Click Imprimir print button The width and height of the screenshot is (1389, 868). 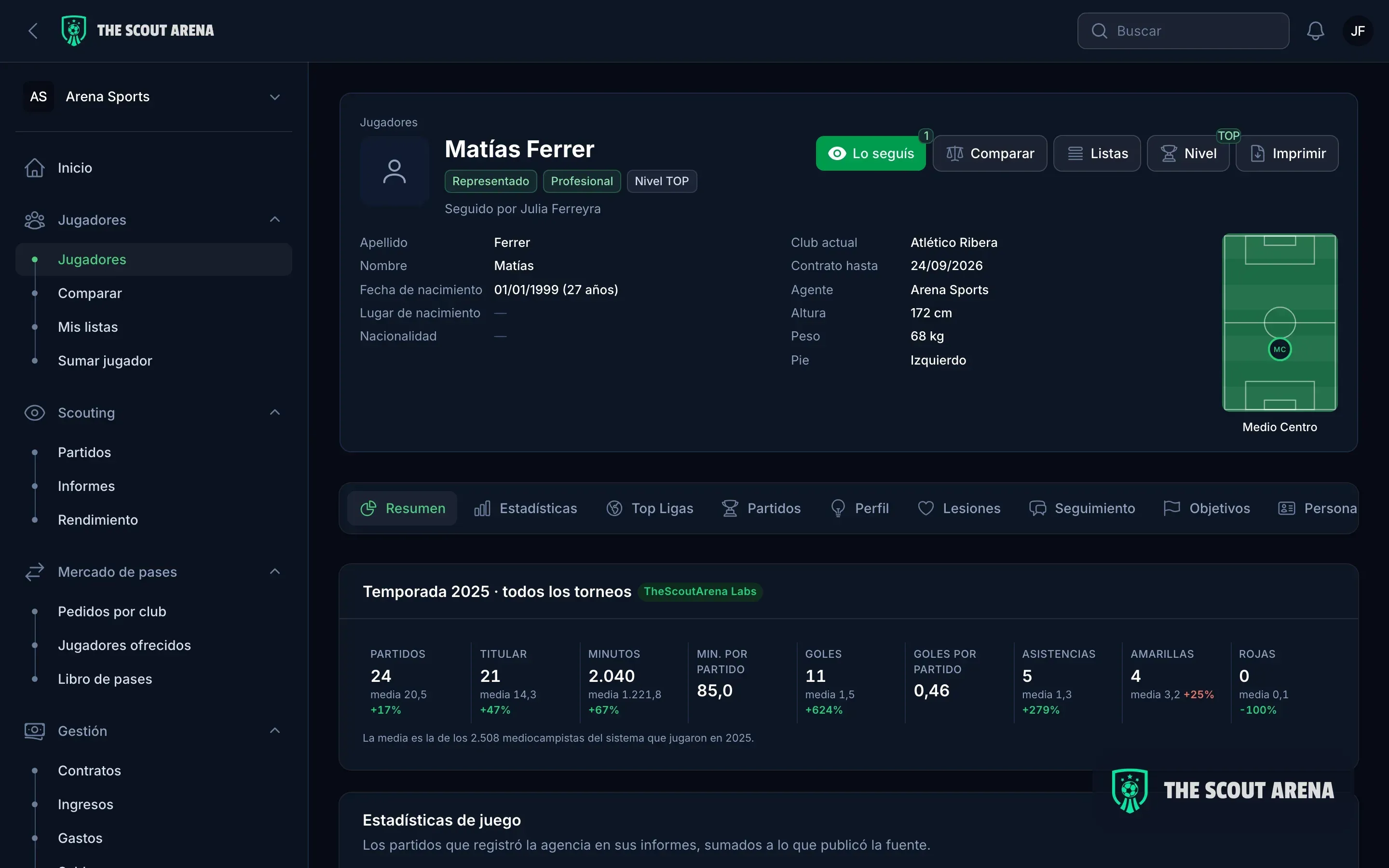(1287, 153)
